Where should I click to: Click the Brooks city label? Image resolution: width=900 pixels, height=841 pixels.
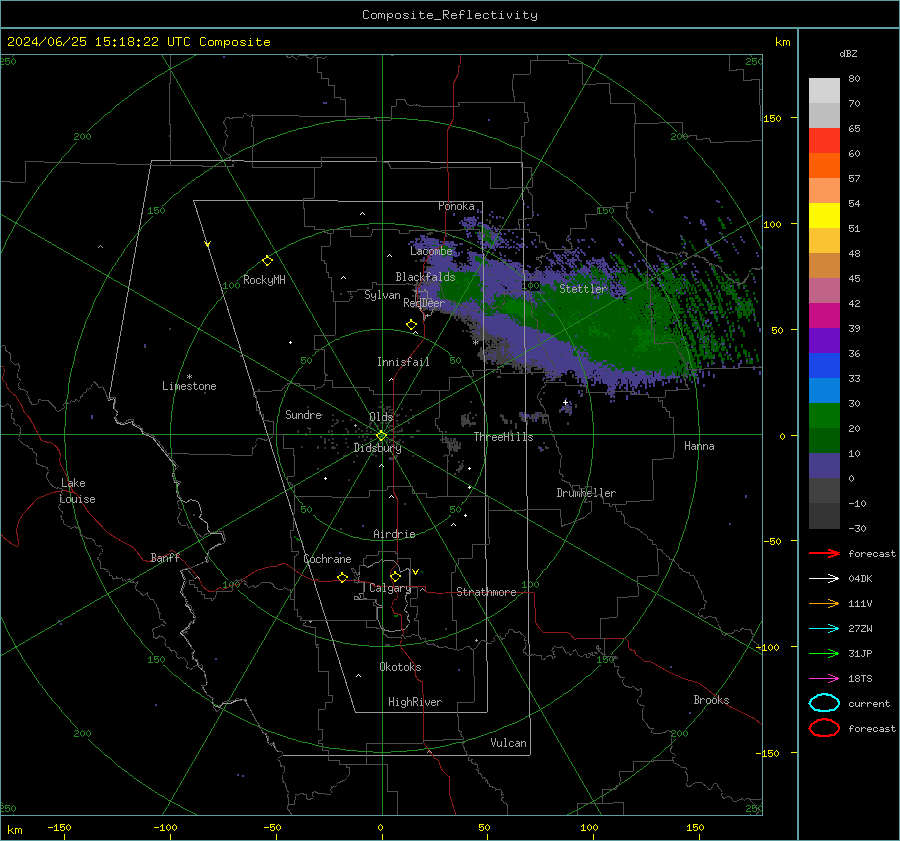coord(711,700)
